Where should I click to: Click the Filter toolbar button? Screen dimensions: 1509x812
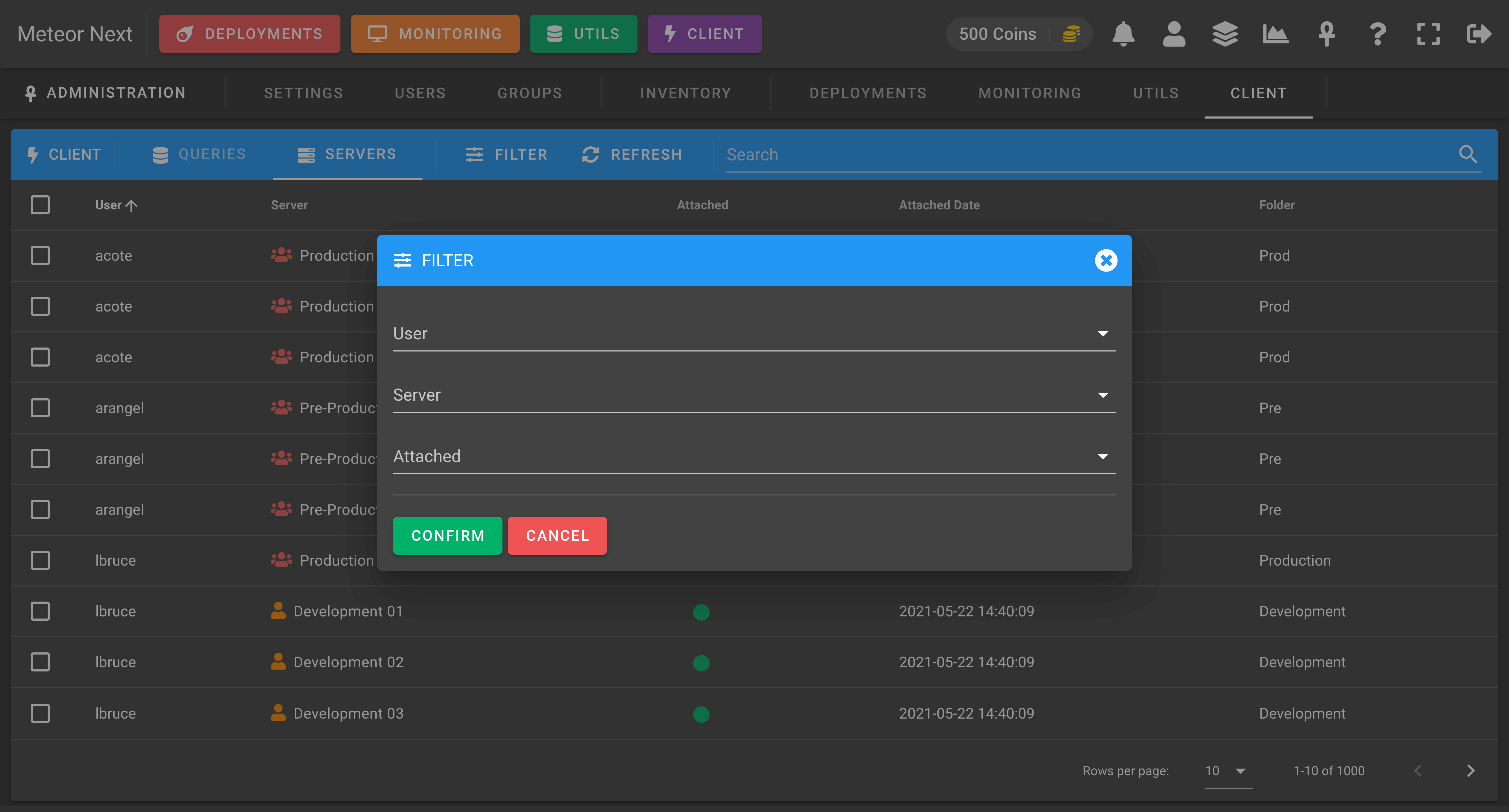coord(506,154)
